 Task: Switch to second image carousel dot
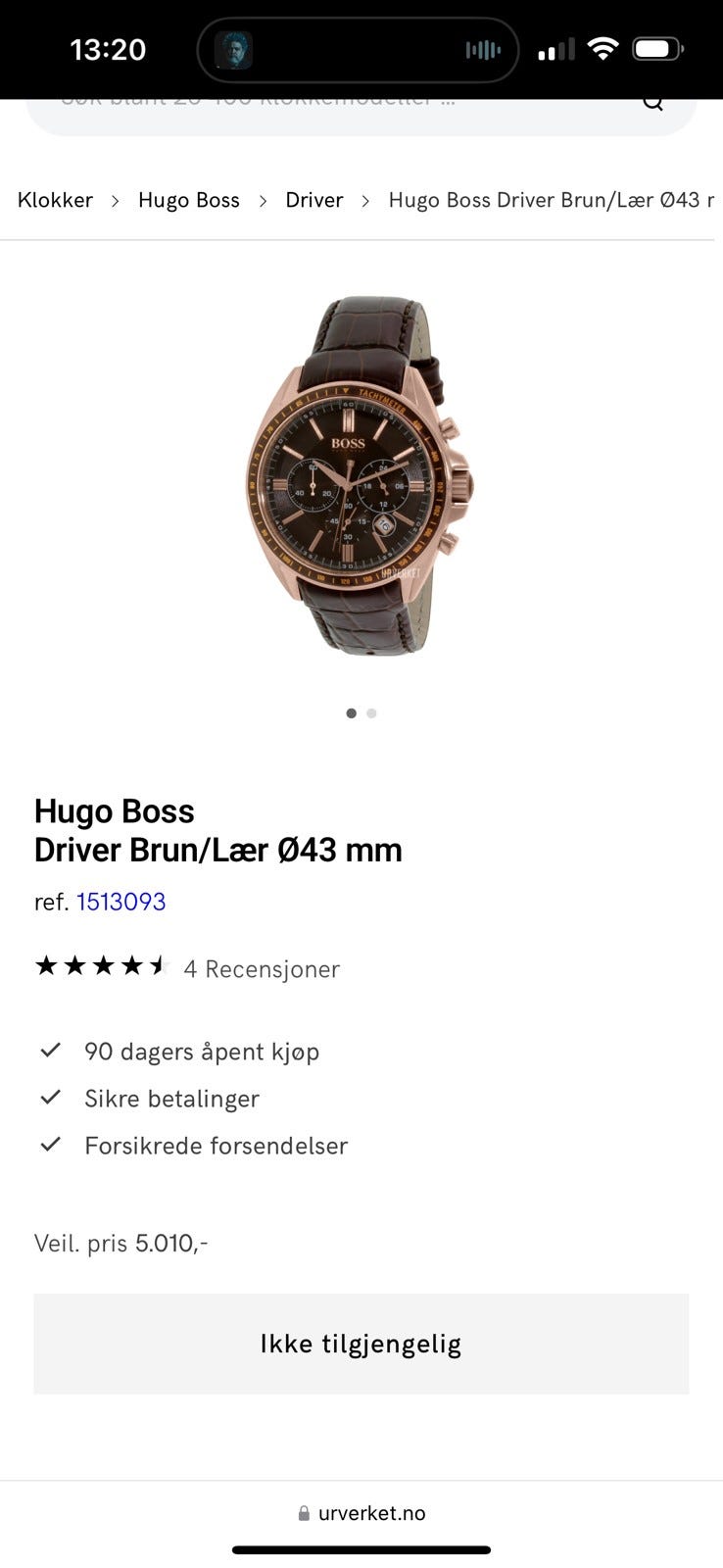(372, 713)
